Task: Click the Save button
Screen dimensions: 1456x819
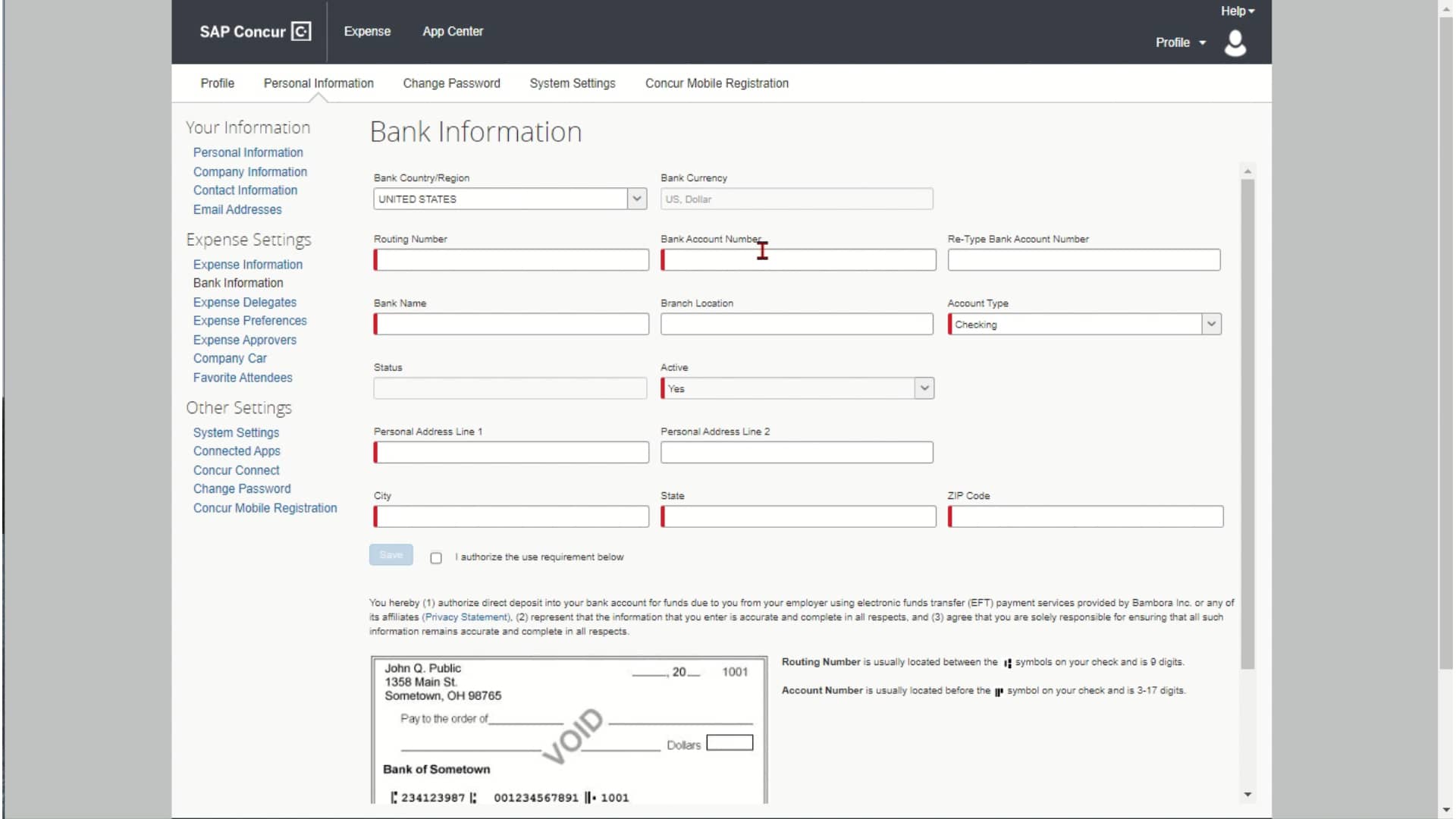Action: (391, 554)
